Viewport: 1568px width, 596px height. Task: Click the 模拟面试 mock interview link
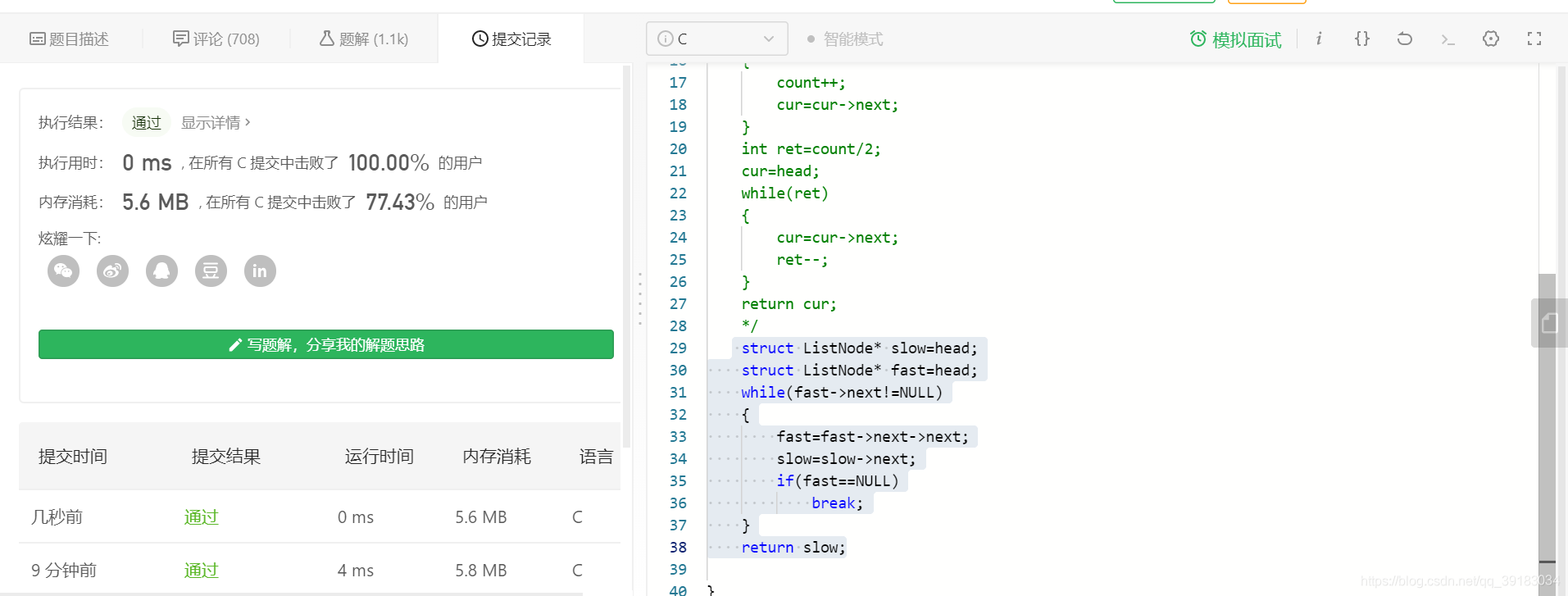(x=1236, y=39)
